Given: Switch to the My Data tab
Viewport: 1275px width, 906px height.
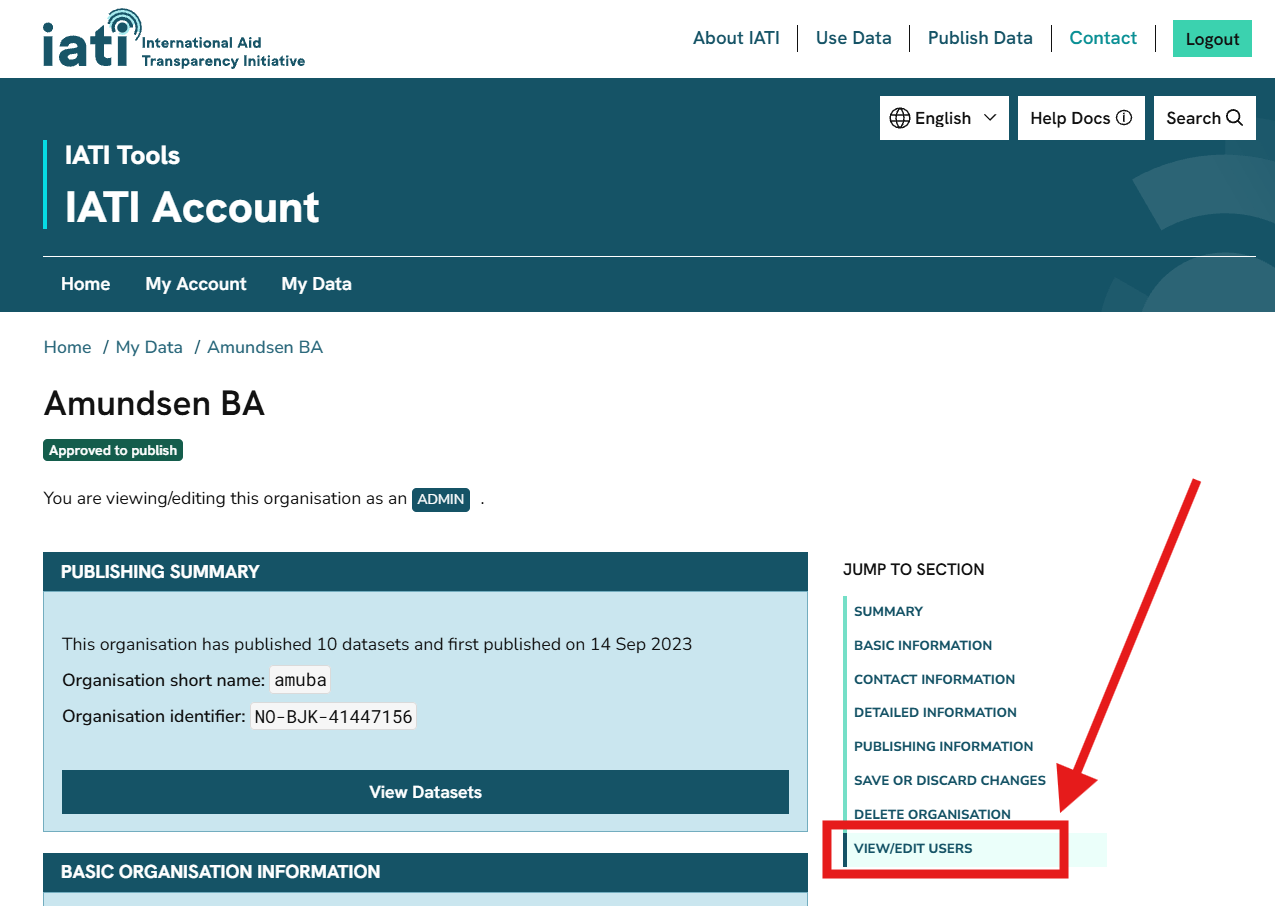Looking at the screenshot, I should click(316, 284).
